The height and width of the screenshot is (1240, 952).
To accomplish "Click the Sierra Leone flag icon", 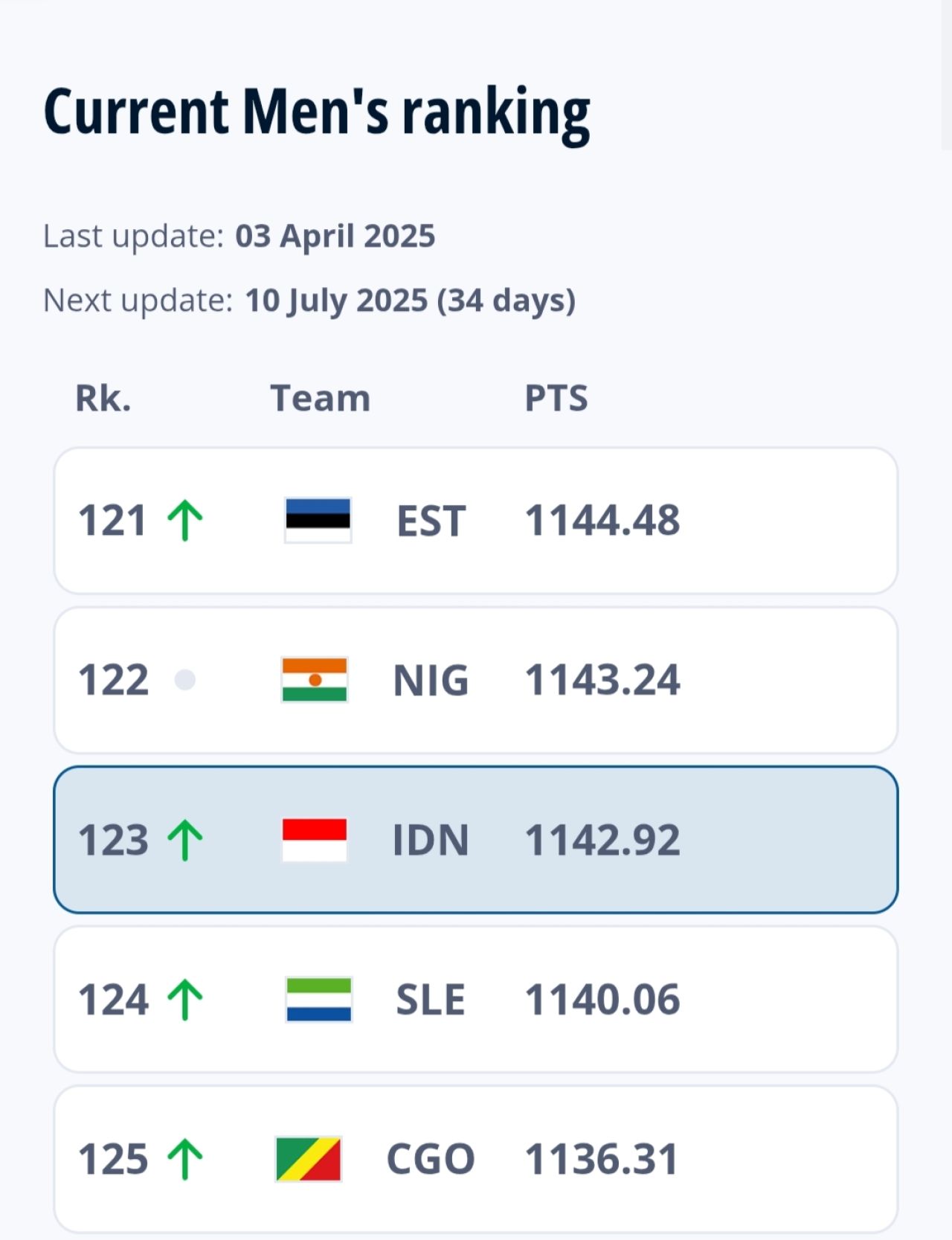I will pyautogui.click(x=318, y=999).
